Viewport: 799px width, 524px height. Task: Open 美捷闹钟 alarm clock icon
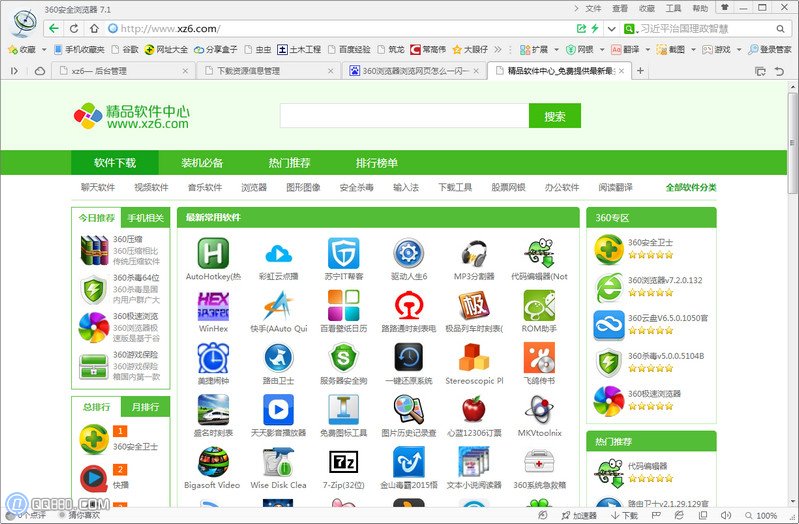click(x=213, y=358)
